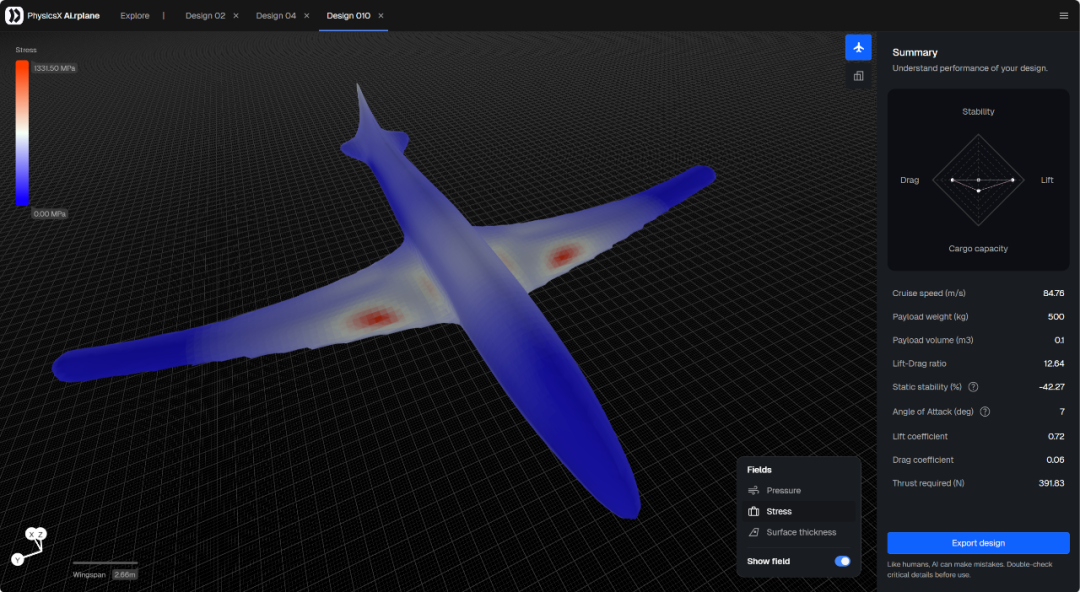Close the Design 02 tab
The width and height of the screenshot is (1080, 592).
click(x=236, y=16)
